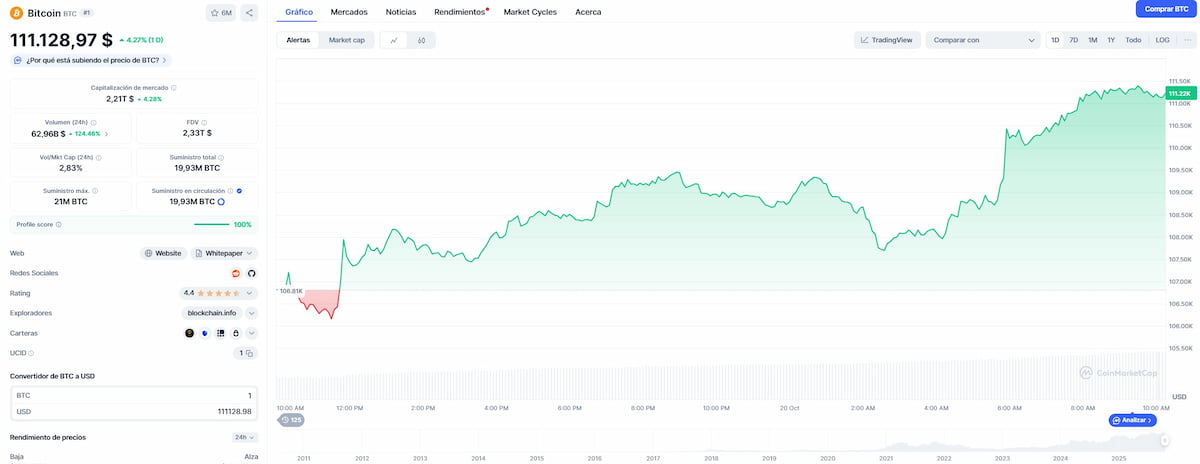Image resolution: width=1200 pixels, height=464 pixels.
Task: Click the circulating supply progress ring icon
Action: pos(220,202)
